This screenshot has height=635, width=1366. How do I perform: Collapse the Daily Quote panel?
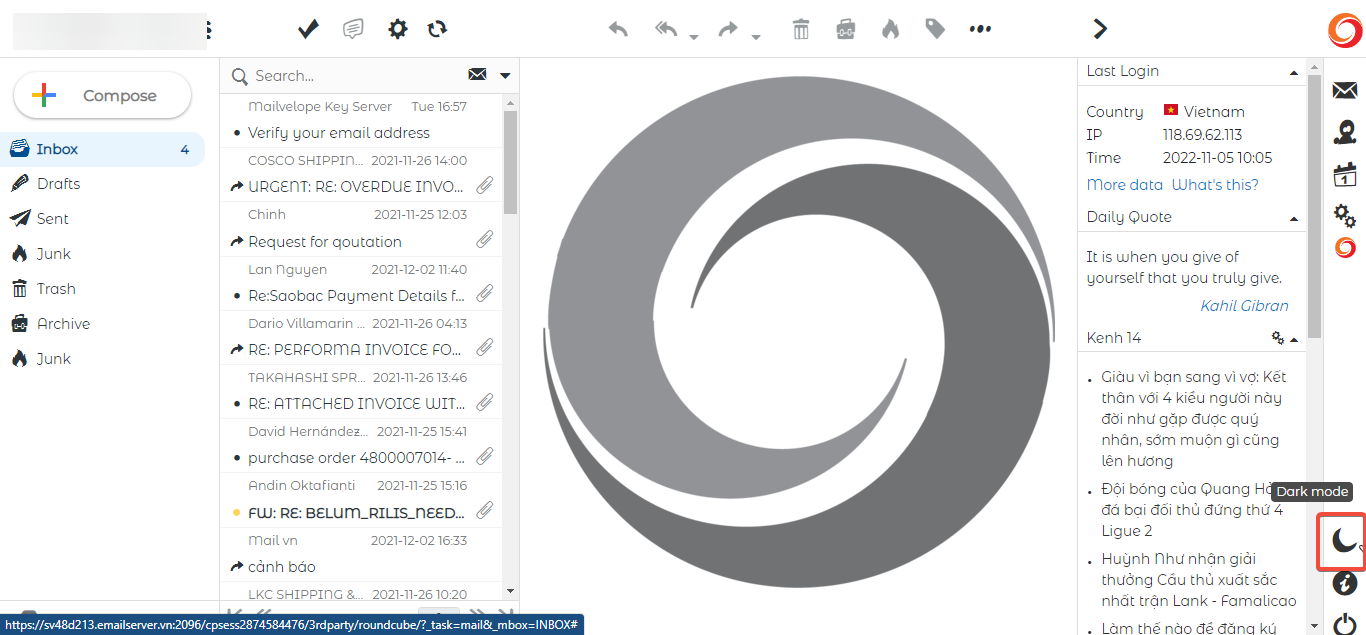pos(1294,219)
